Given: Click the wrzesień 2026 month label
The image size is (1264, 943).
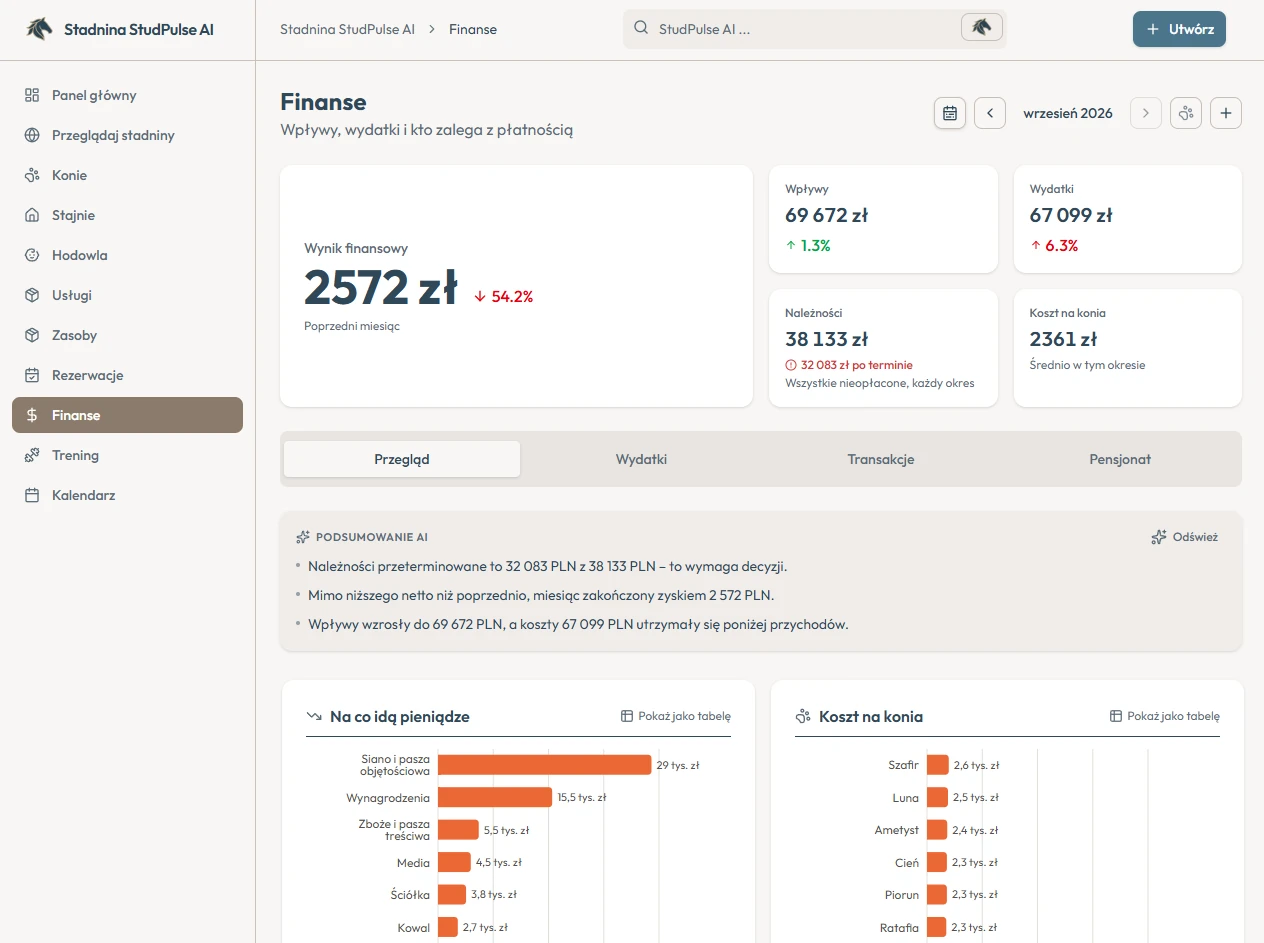Looking at the screenshot, I should pos(1068,113).
